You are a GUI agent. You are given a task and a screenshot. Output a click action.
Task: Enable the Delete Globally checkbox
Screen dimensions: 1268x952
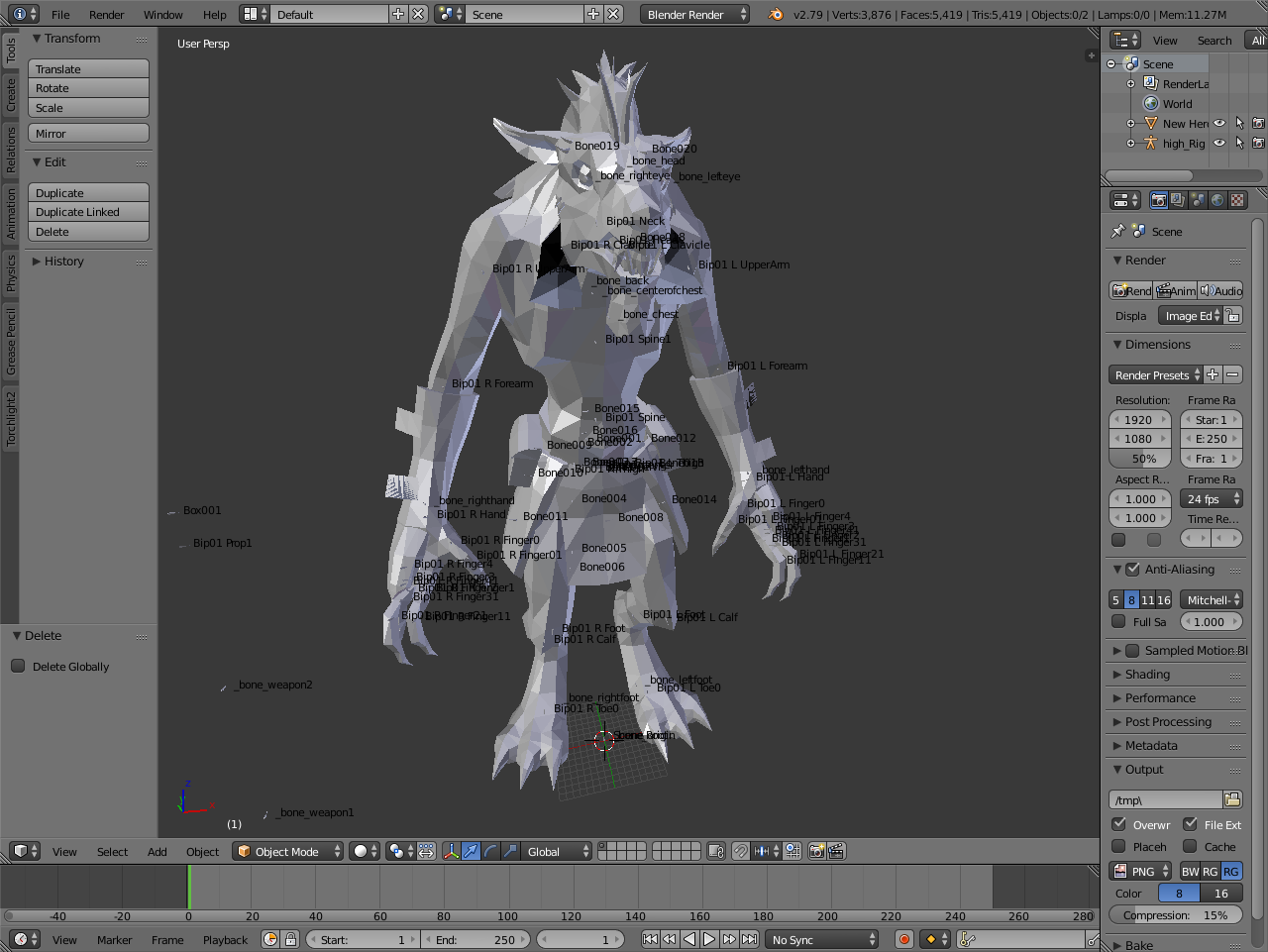[x=18, y=666]
